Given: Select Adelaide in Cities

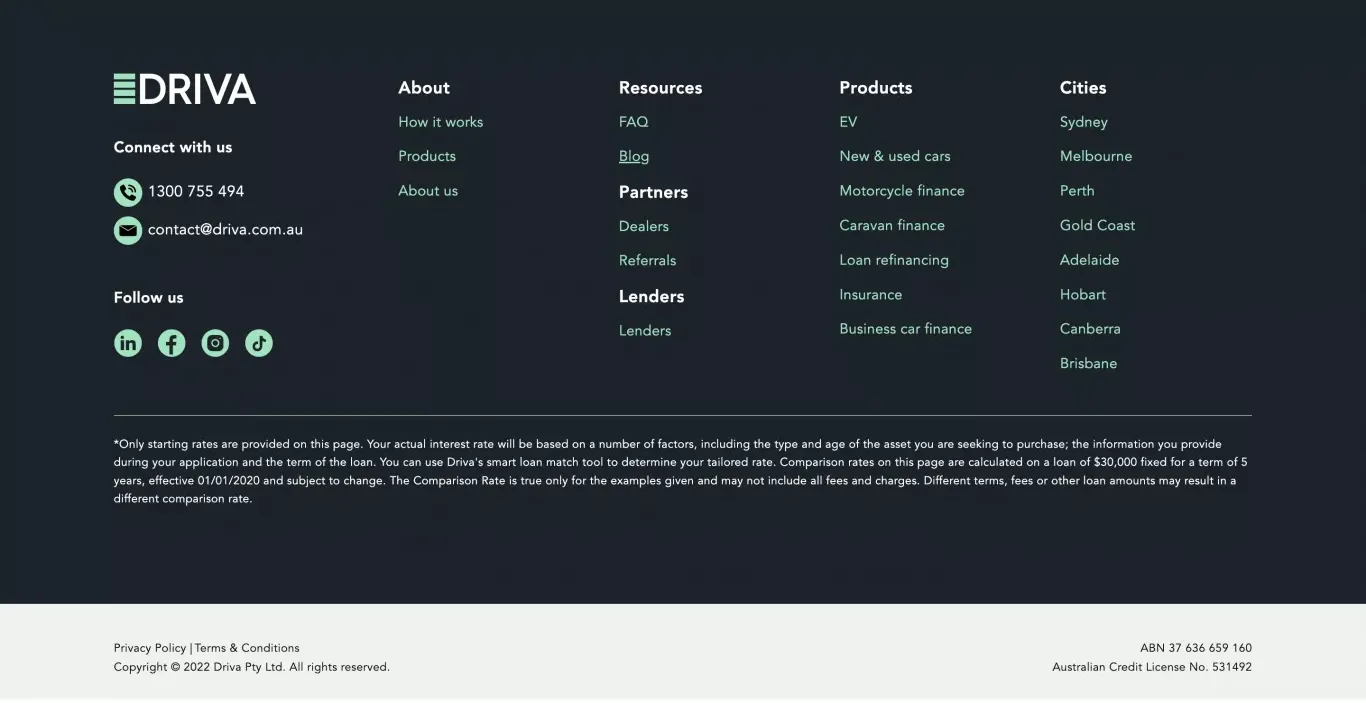Looking at the screenshot, I should (x=1090, y=260).
